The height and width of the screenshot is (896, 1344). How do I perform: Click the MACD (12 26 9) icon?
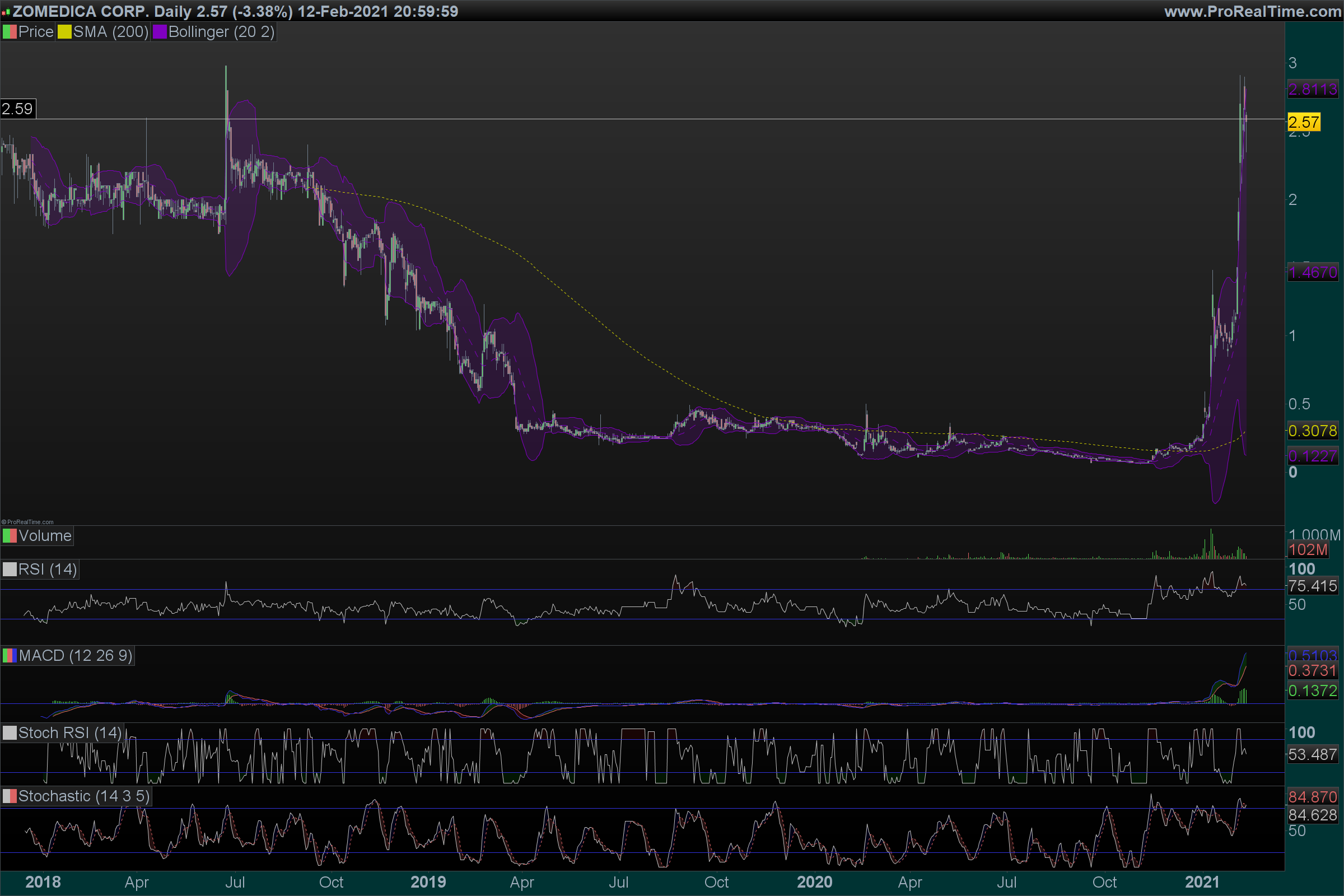10,655
